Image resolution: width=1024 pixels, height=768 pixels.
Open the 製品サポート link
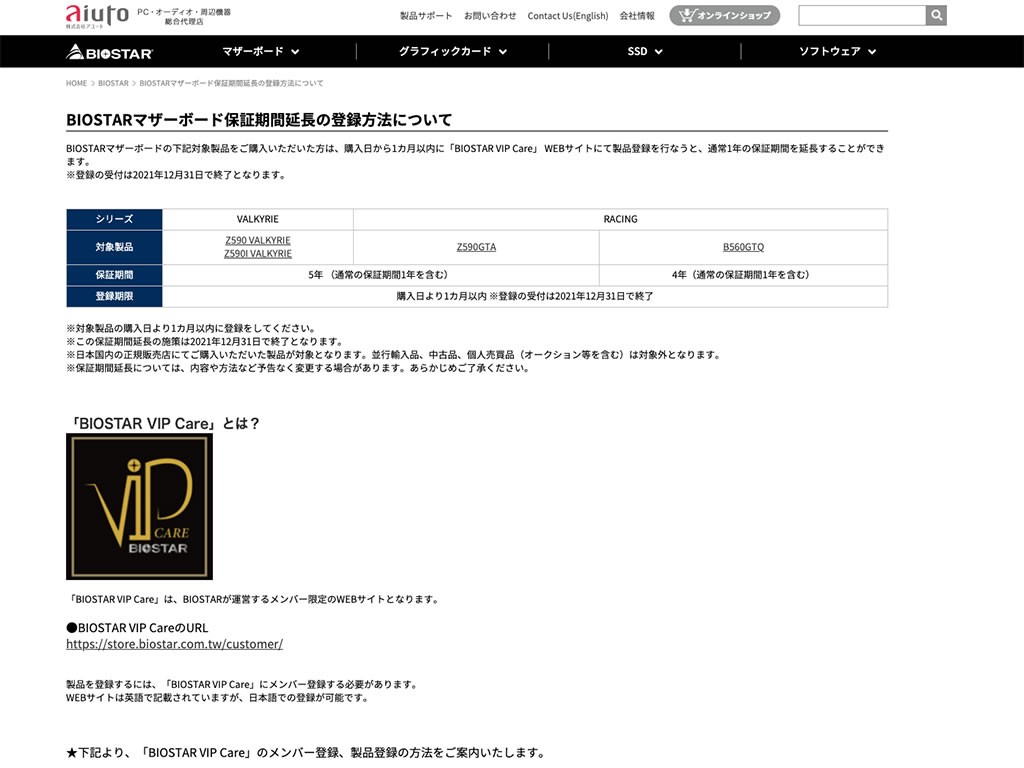[426, 16]
